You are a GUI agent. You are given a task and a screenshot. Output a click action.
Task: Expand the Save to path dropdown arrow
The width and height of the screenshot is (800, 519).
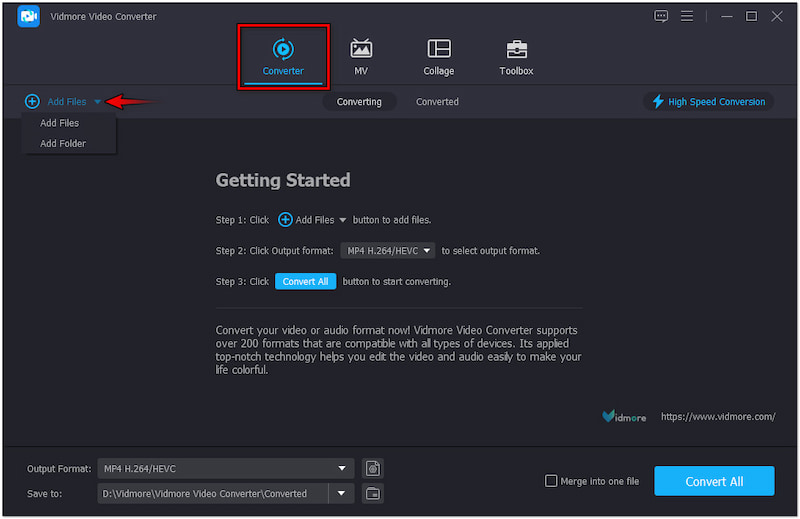click(x=344, y=493)
